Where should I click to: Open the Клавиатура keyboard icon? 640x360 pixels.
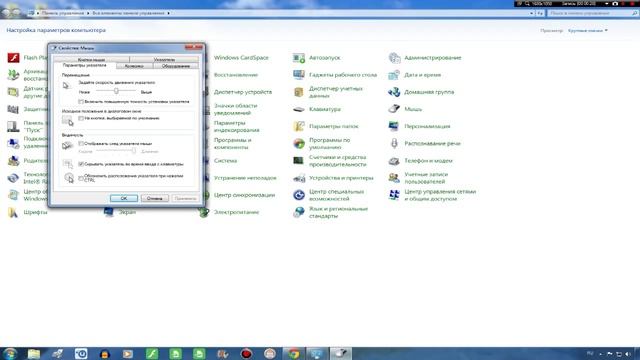pos(299,109)
